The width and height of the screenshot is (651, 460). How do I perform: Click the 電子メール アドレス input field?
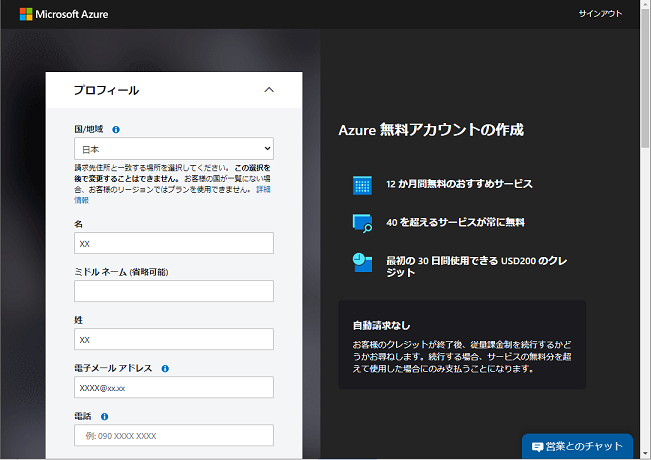[174, 387]
